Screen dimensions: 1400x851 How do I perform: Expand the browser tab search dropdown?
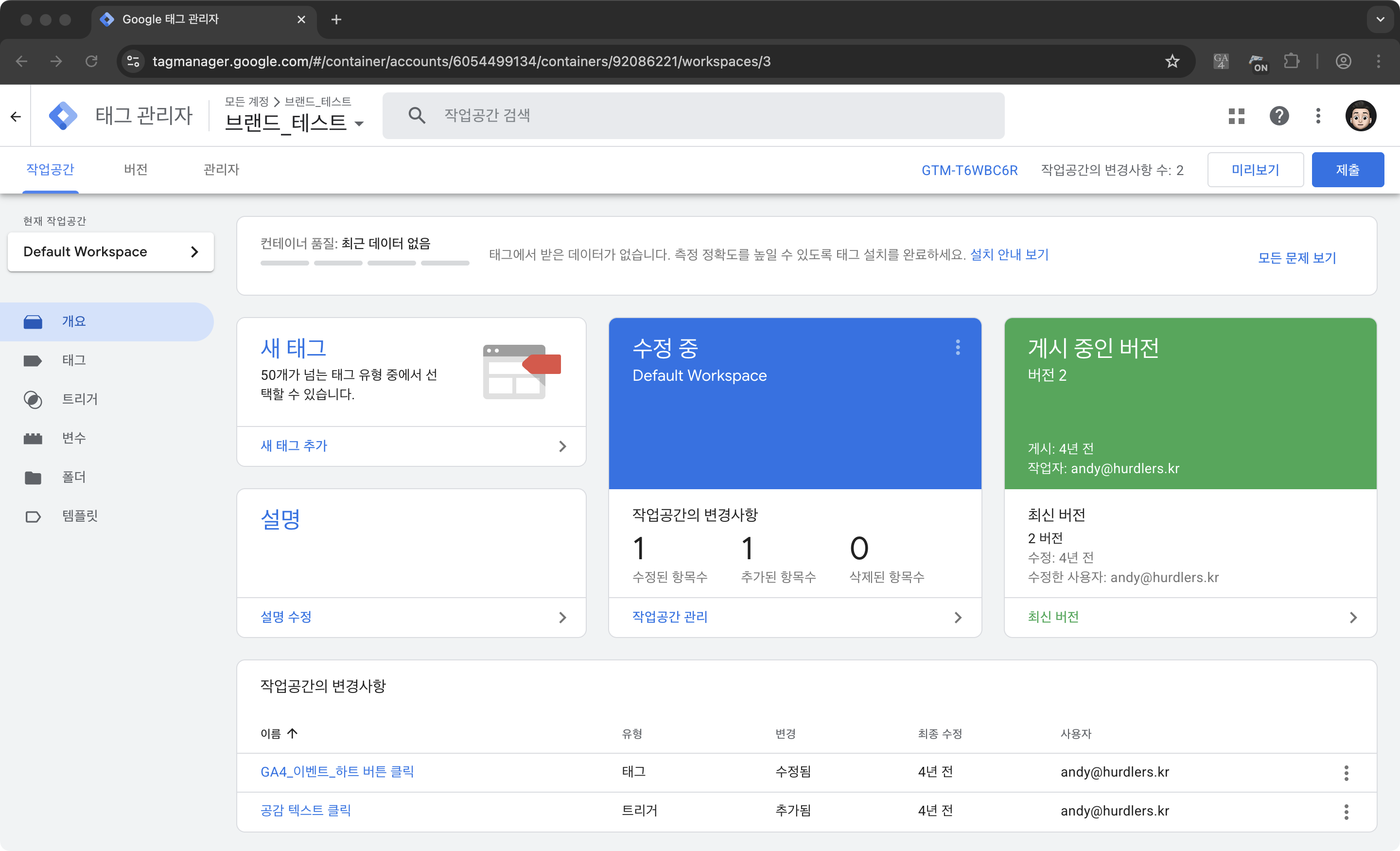(x=1380, y=20)
